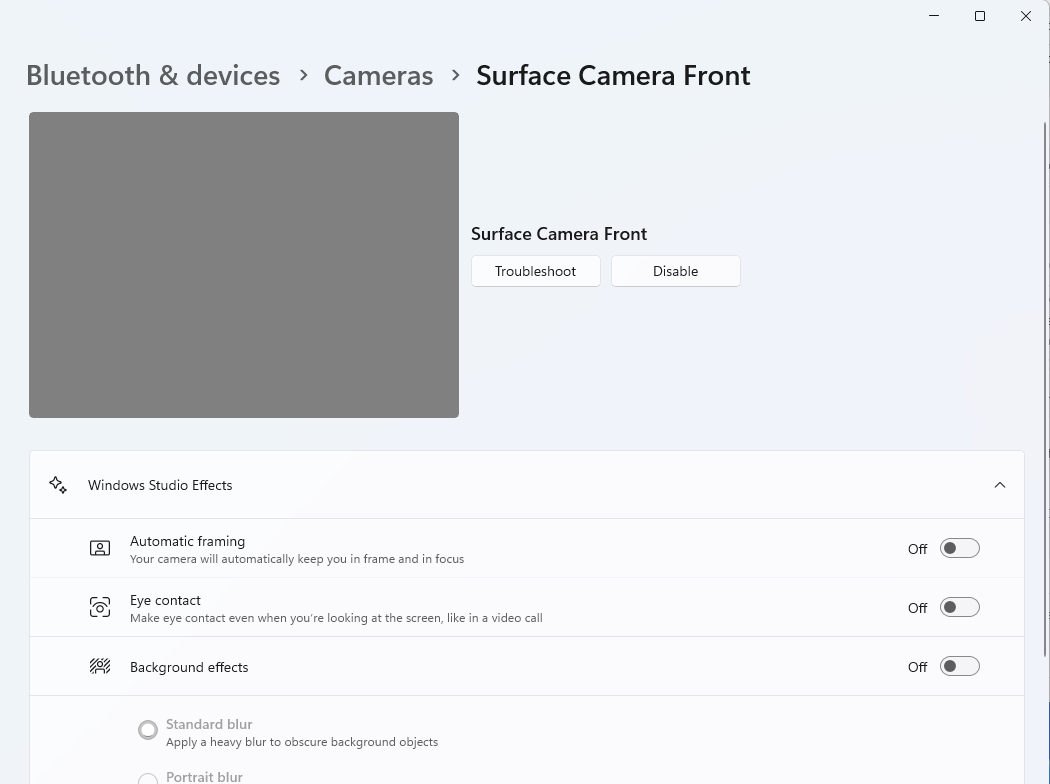Click the Windows Studio Effects sparkle icon

point(58,485)
